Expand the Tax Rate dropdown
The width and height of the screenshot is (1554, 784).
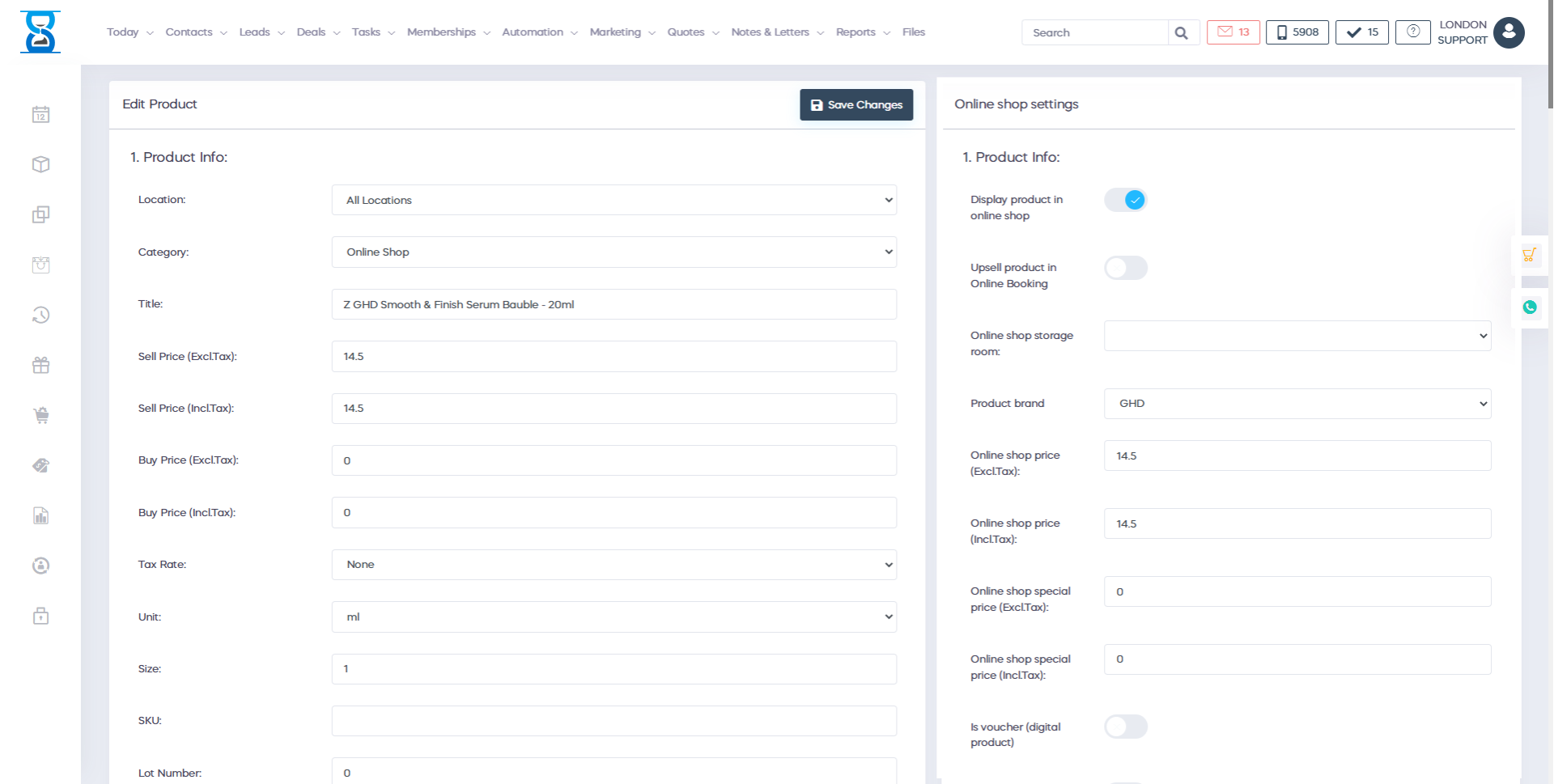tap(614, 565)
